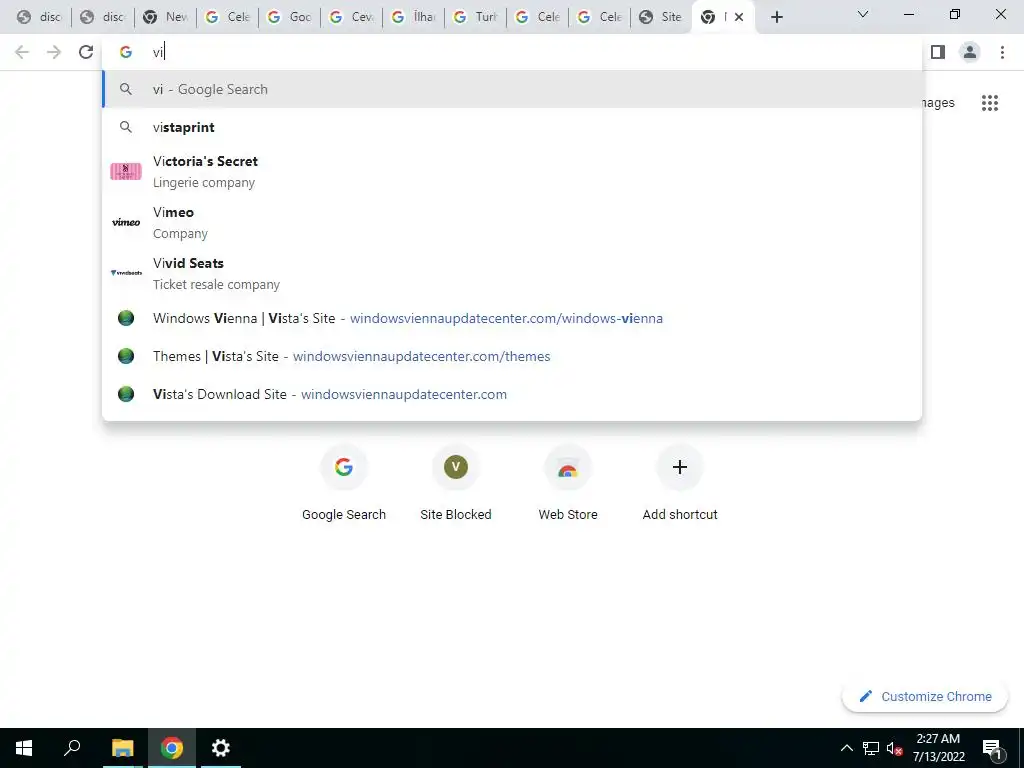Open the Windows Vienna history suggestion

(513, 318)
